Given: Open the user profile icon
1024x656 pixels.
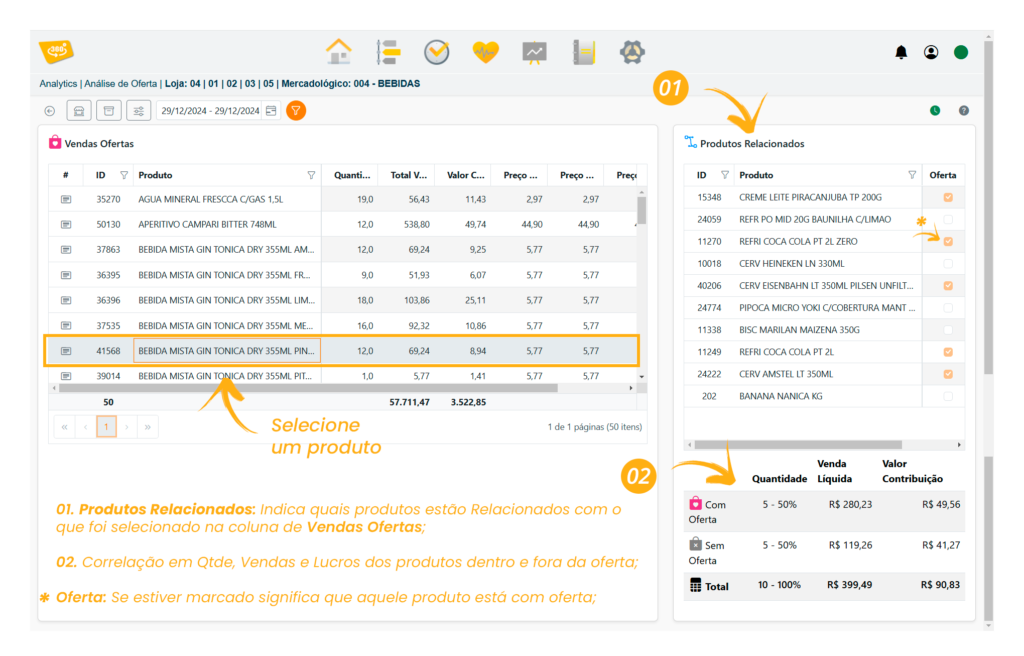Looking at the screenshot, I should (931, 52).
